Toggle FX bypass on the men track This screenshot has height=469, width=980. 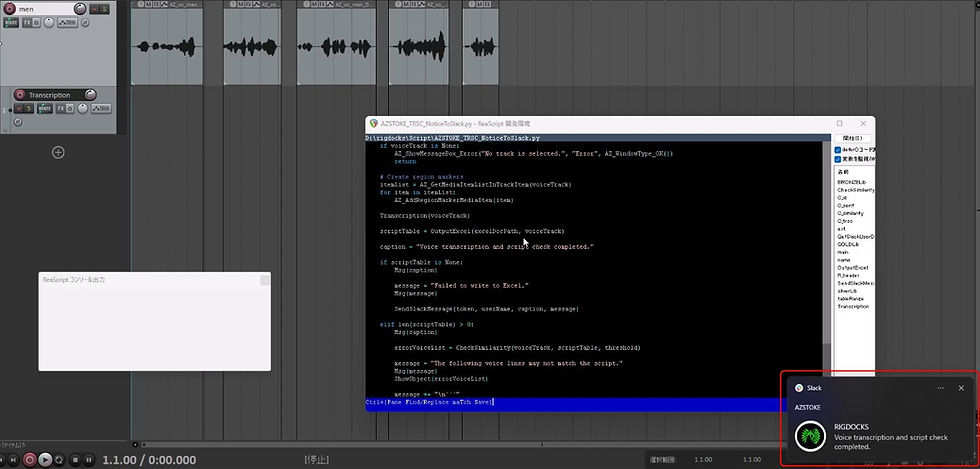36,23
